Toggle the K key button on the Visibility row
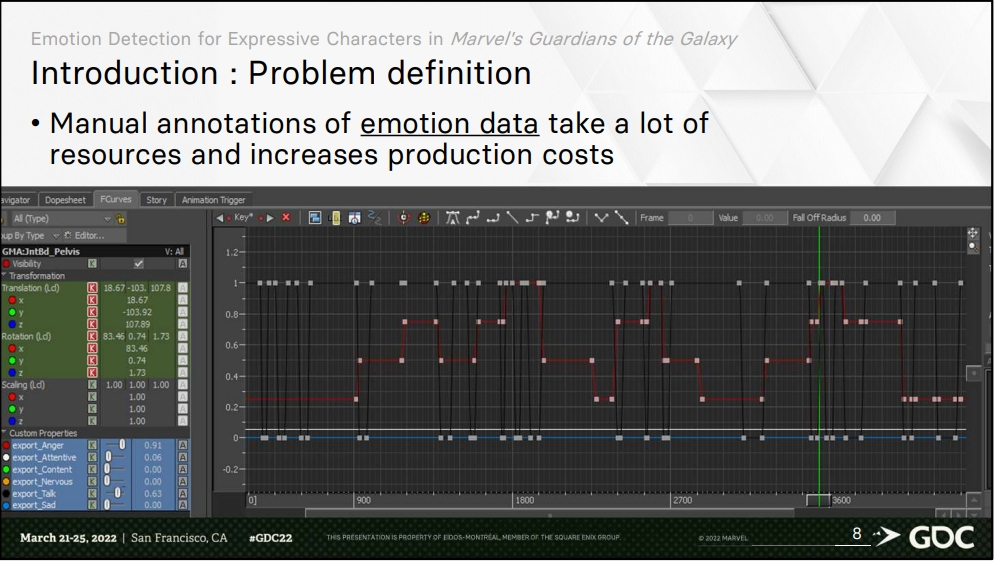Viewport: 994px width, 561px height. (x=92, y=264)
